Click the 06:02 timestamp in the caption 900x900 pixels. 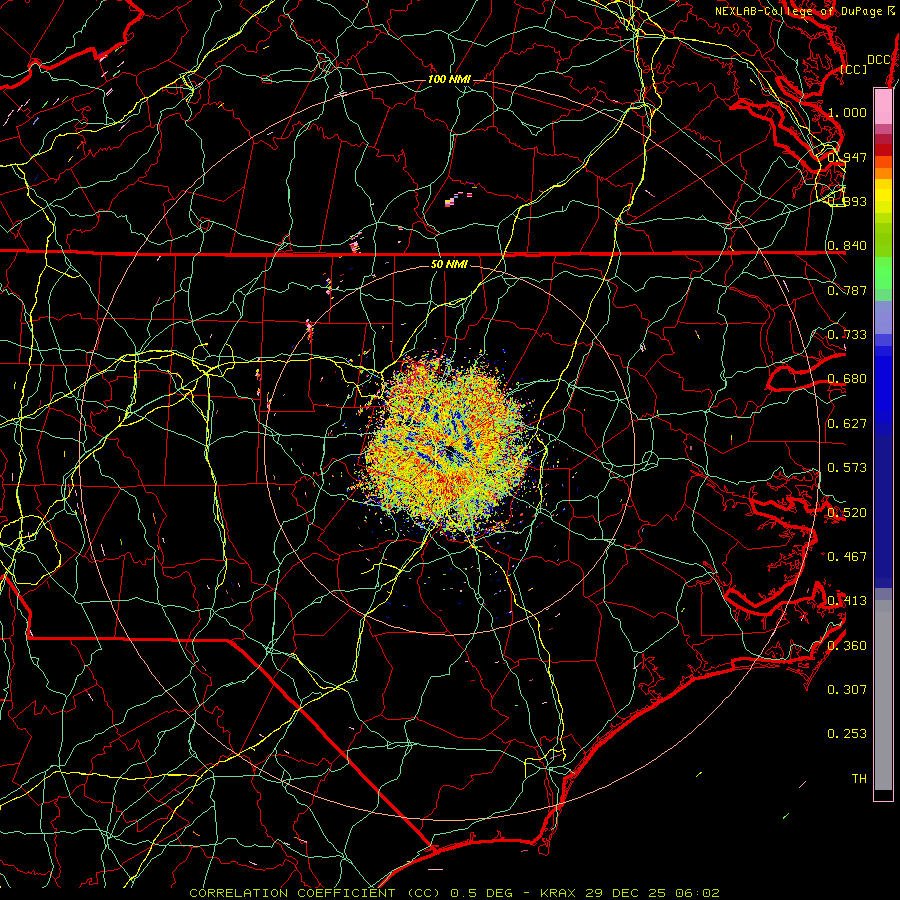[x=696, y=893]
